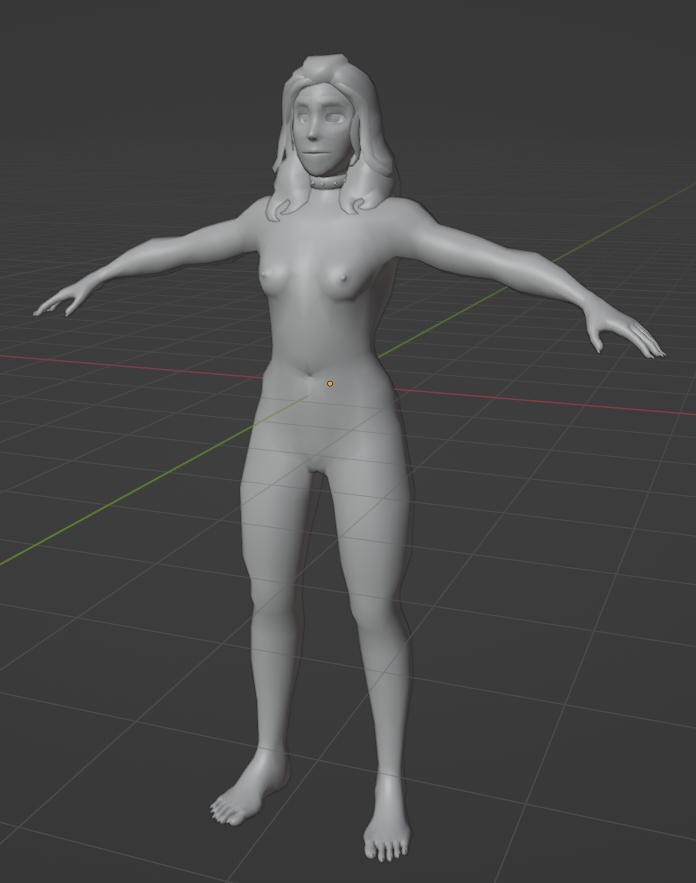Select the choker collar around the neck

pos(327,181)
